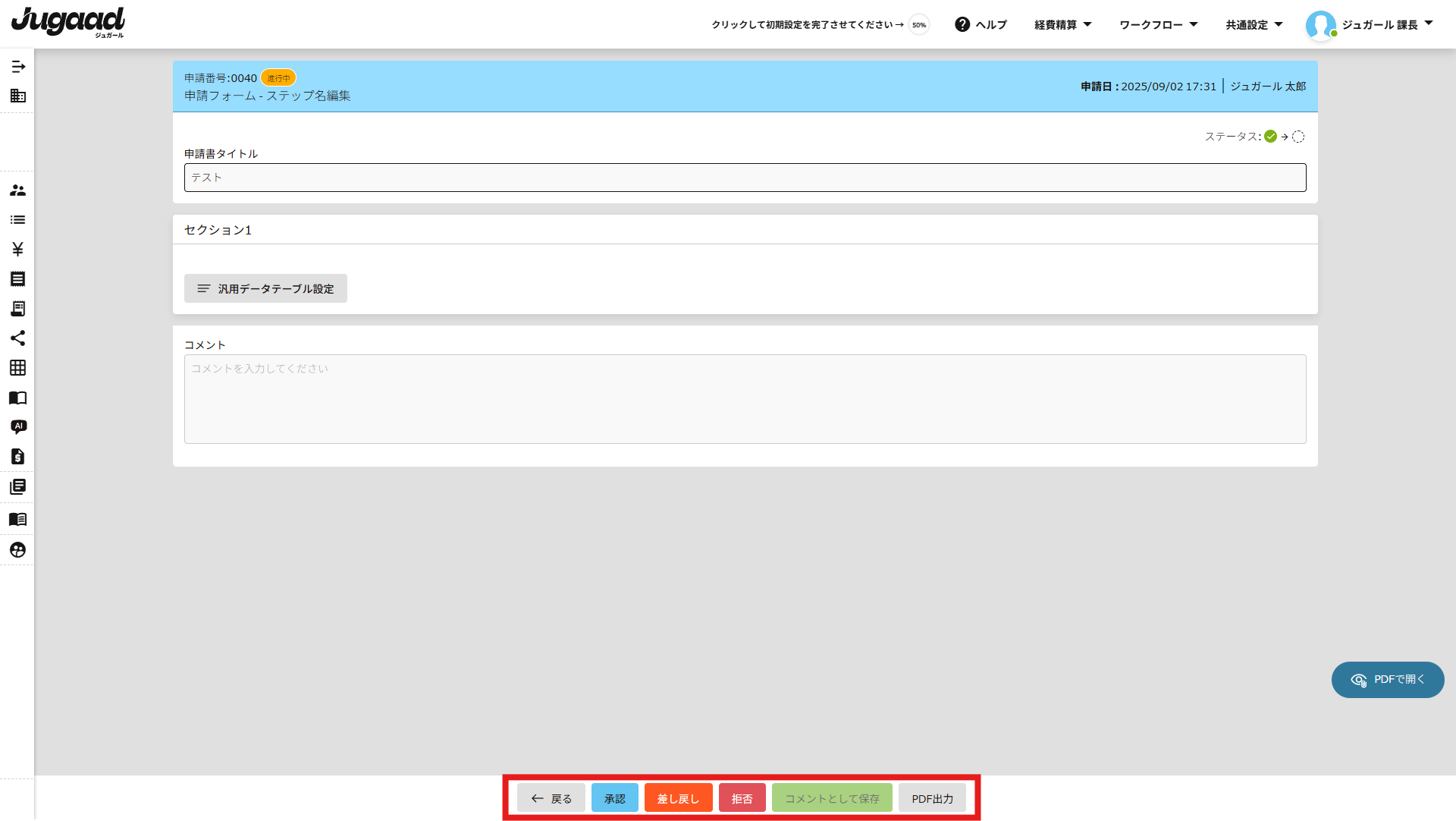Viewport: 1456px width, 821px height.
Task: Click the 汎用データテーブル設定 button
Action: point(265,288)
